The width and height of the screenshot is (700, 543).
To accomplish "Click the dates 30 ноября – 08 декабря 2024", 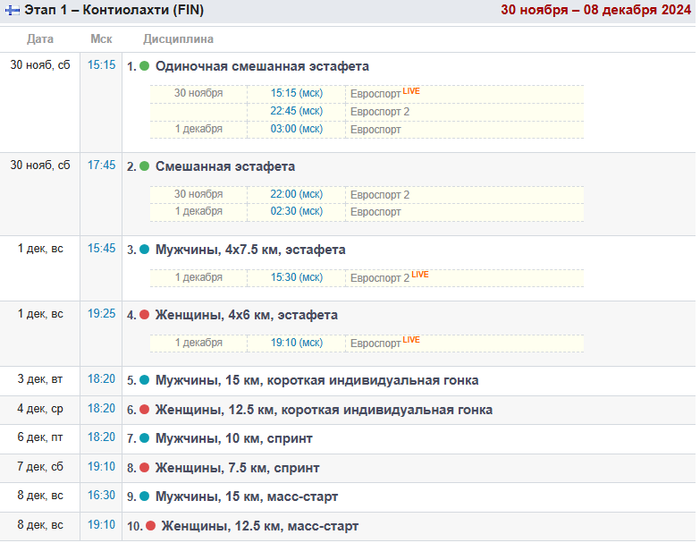I will point(596,10).
